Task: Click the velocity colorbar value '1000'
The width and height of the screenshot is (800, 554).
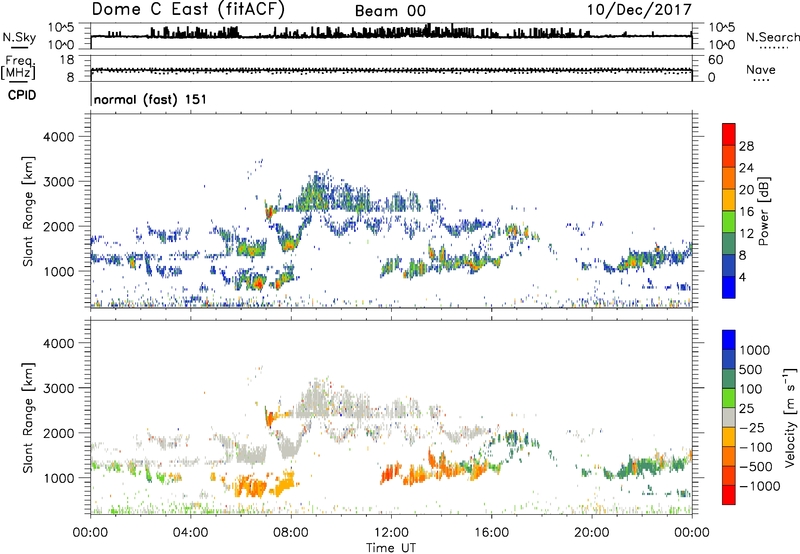Action: pos(755,350)
